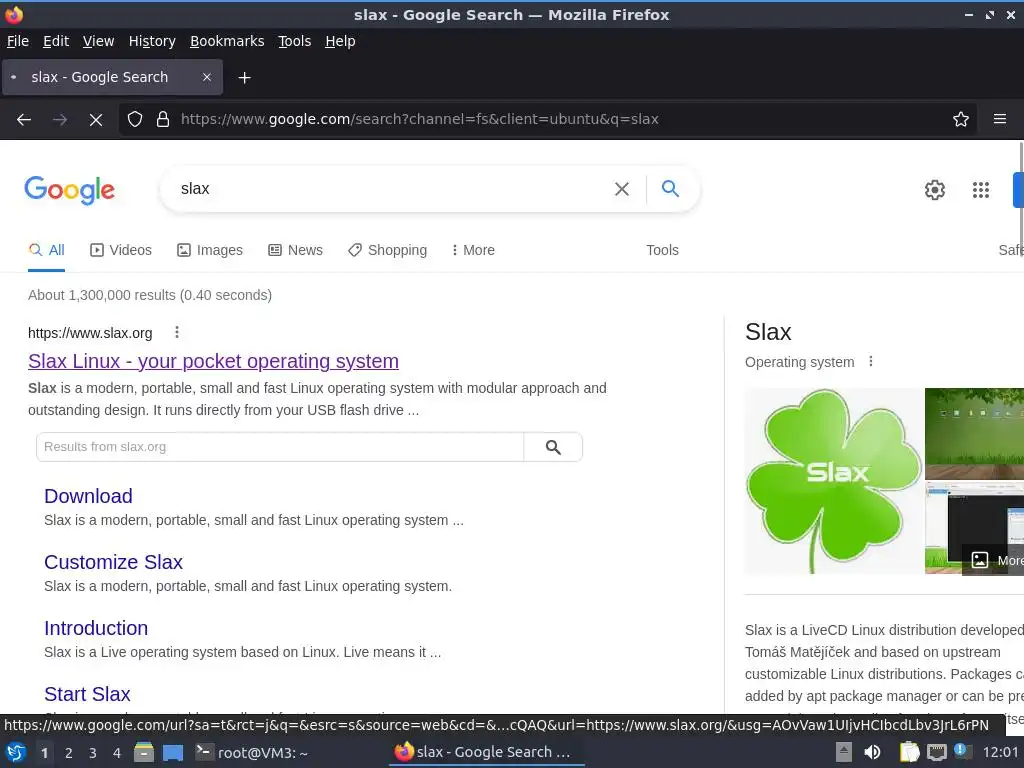Switch to workspace 2
The width and height of the screenshot is (1024, 768).
69,753
